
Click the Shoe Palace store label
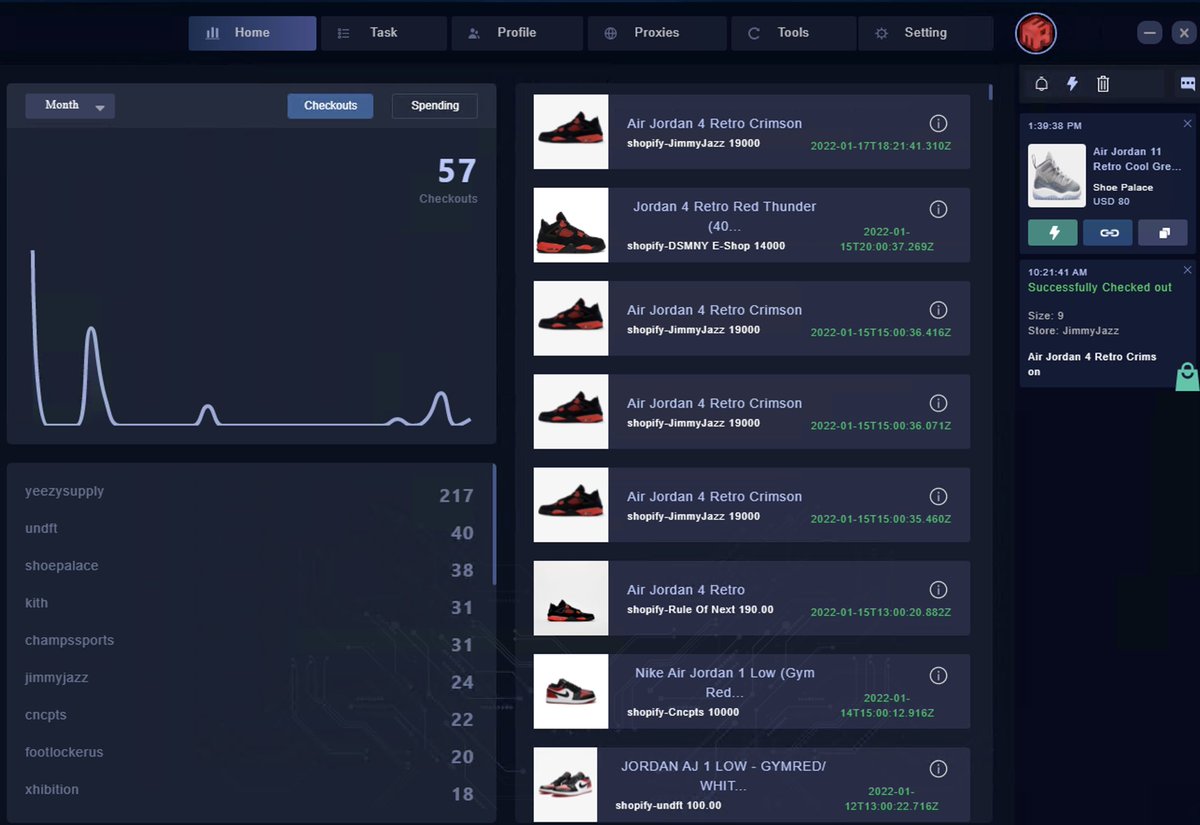pos(1123,187)
